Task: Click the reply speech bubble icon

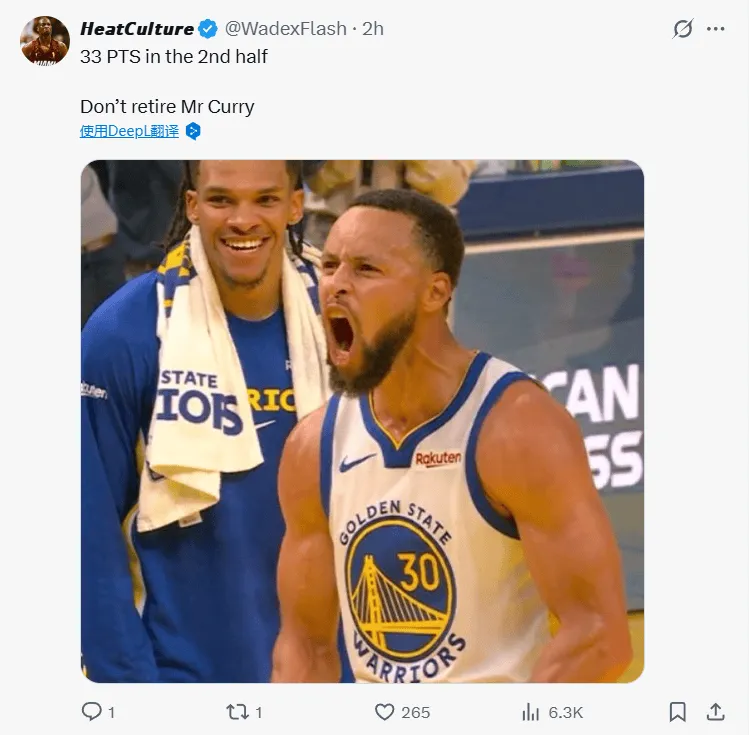Action: click(92, 712)
